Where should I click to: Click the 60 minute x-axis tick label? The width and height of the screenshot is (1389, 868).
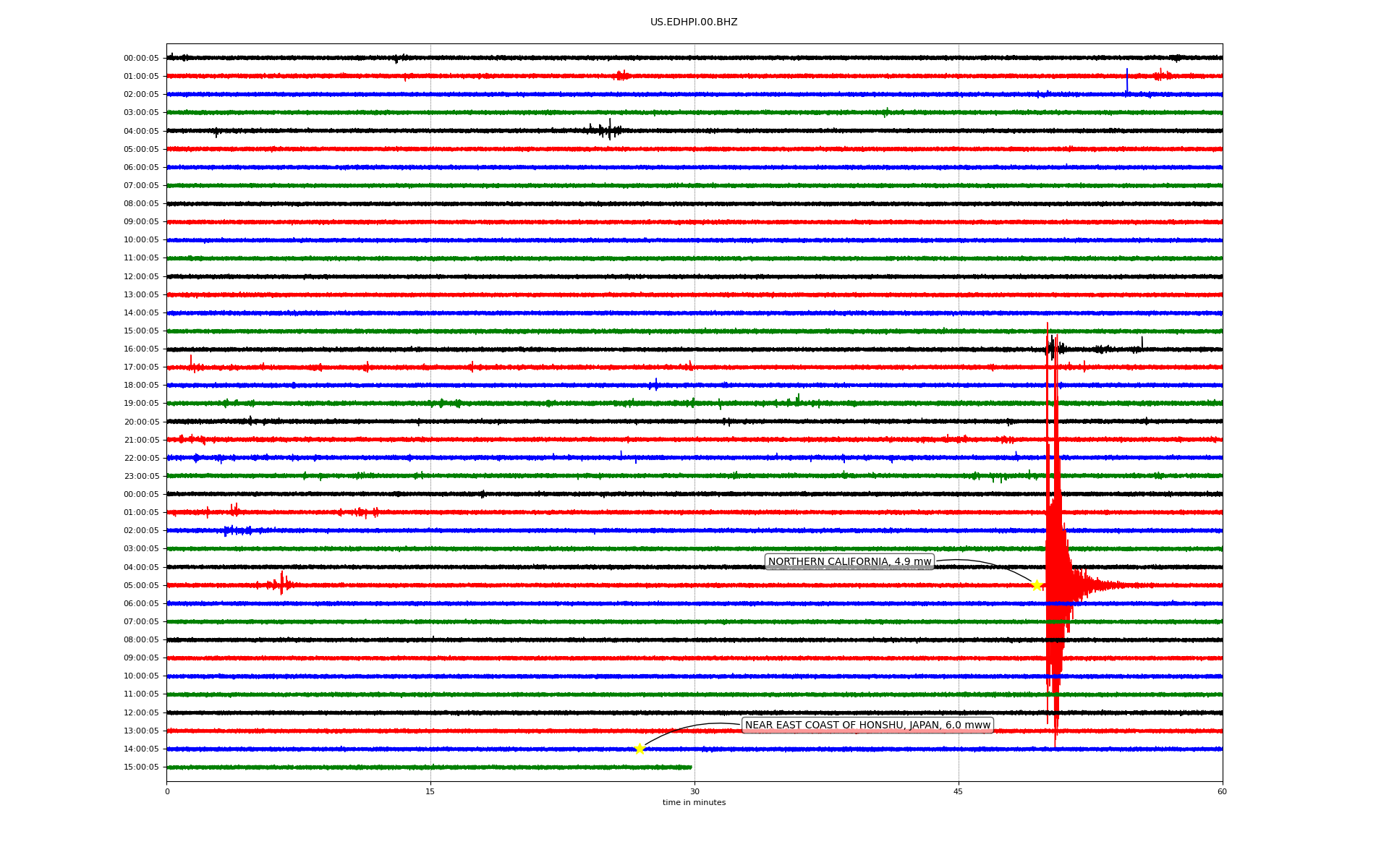(1221, 791)
